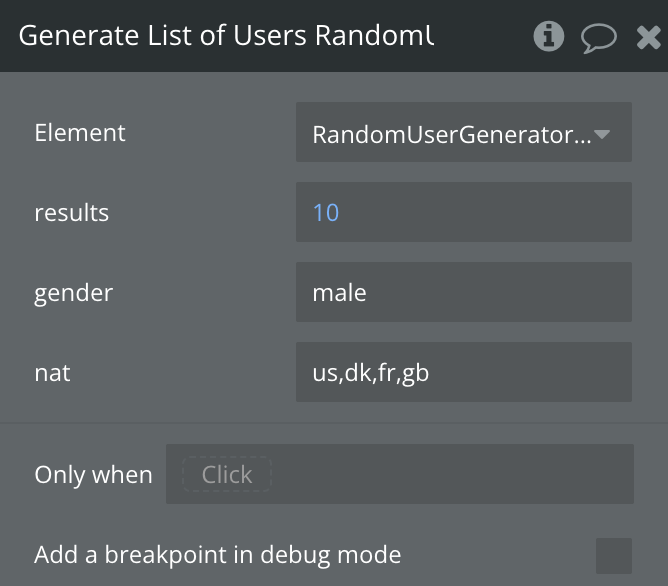The width and height of the screenshot is (668, 586).
Task: Click the dashed Click placeholder in Only when
Action: 227,474
